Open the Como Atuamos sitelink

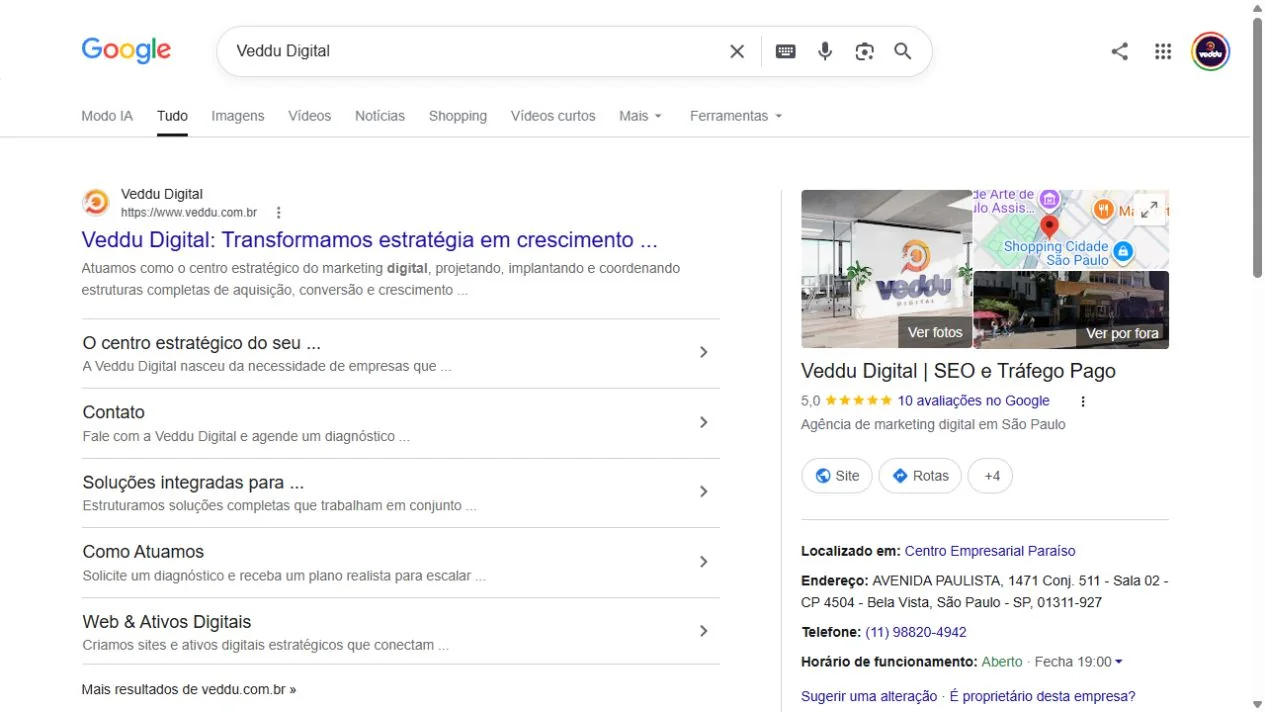pos(143,552)
